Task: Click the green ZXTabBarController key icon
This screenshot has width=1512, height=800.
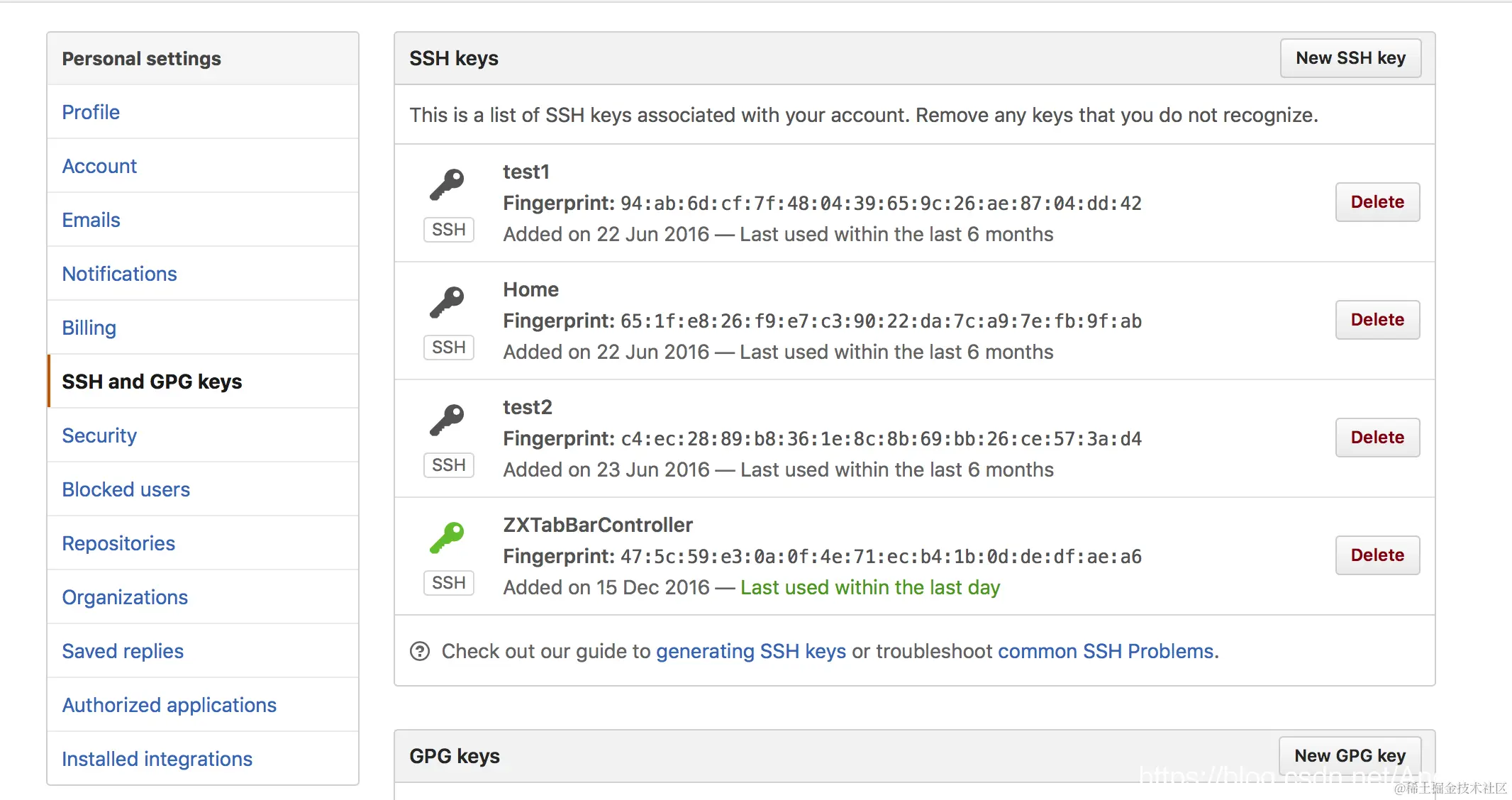Action: (x=448, y=539)
